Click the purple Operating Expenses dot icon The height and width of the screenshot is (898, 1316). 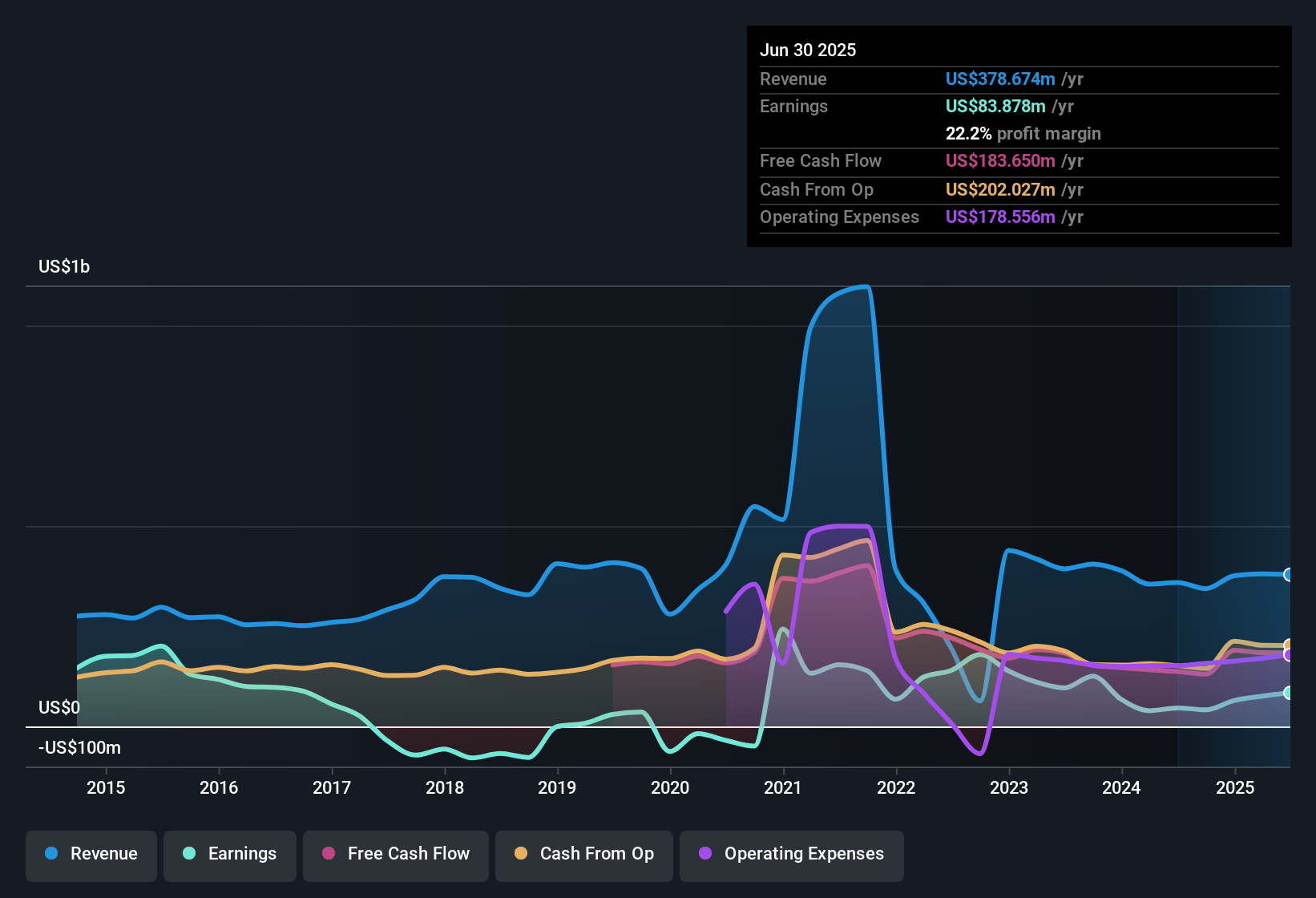(704, 854)
